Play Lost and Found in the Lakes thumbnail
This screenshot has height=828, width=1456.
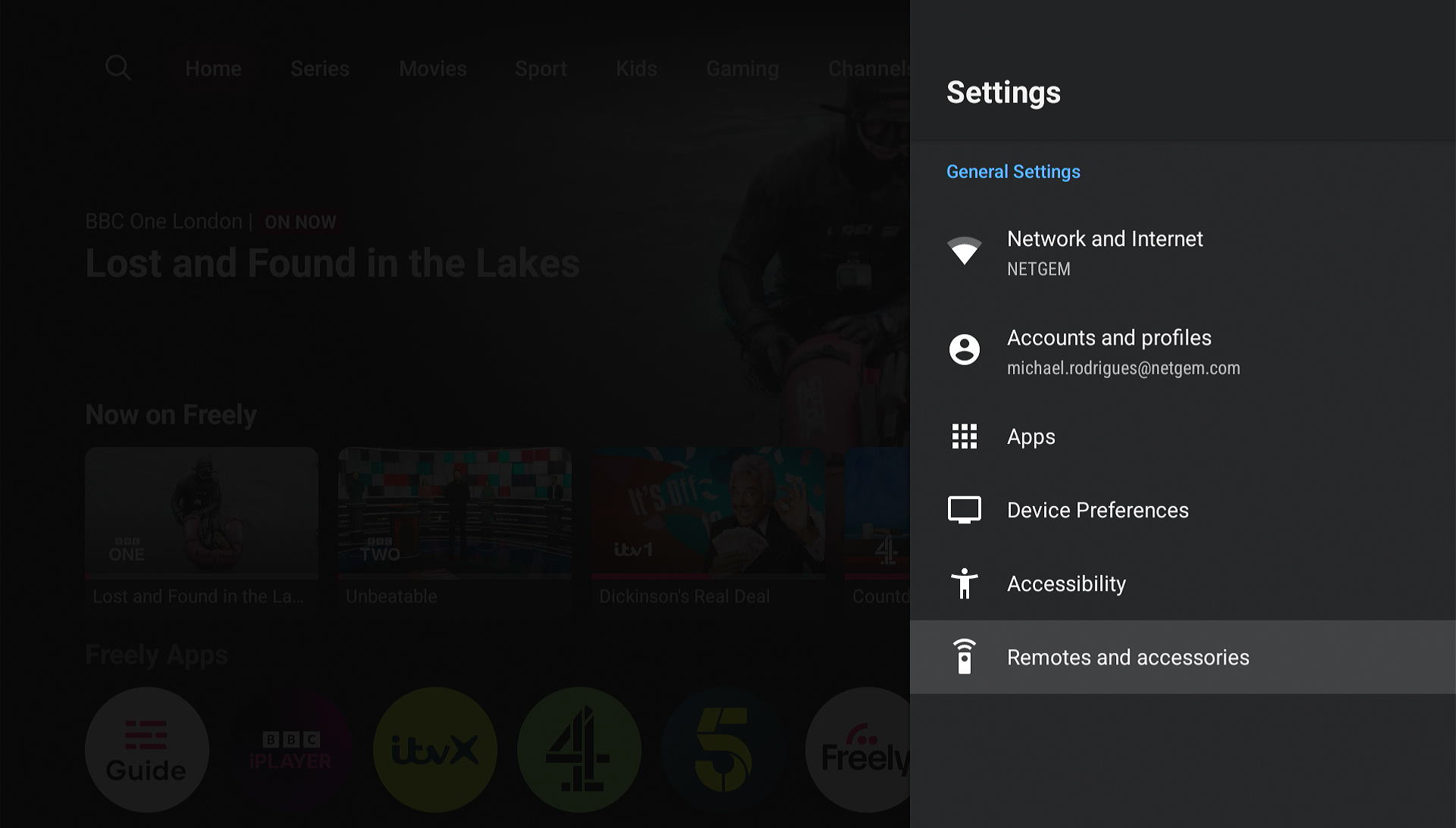point(201,512)
